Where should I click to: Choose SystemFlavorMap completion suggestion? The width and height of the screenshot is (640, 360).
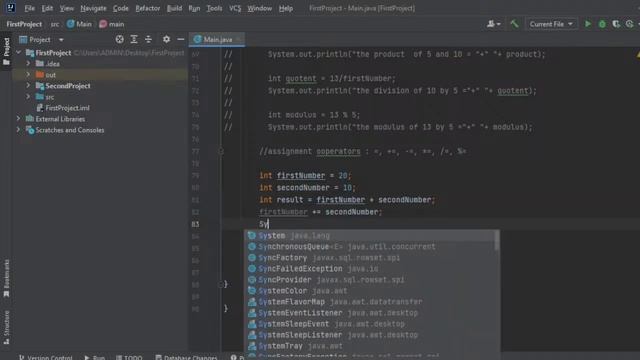point(369,302)
